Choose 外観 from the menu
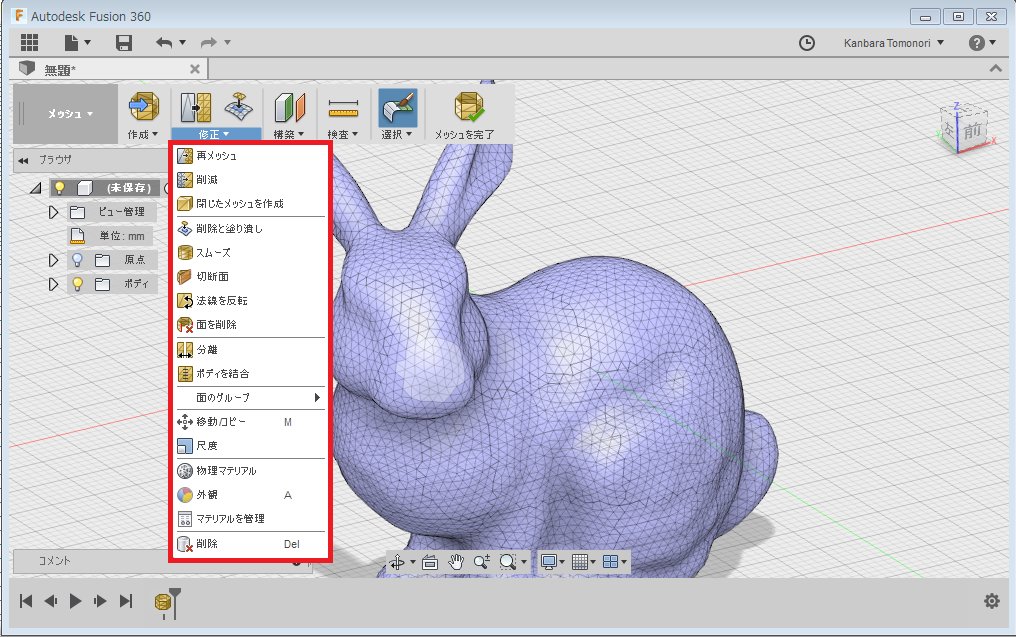The height and width of the screenshot is (637, 1016). (x=250, y=495)
